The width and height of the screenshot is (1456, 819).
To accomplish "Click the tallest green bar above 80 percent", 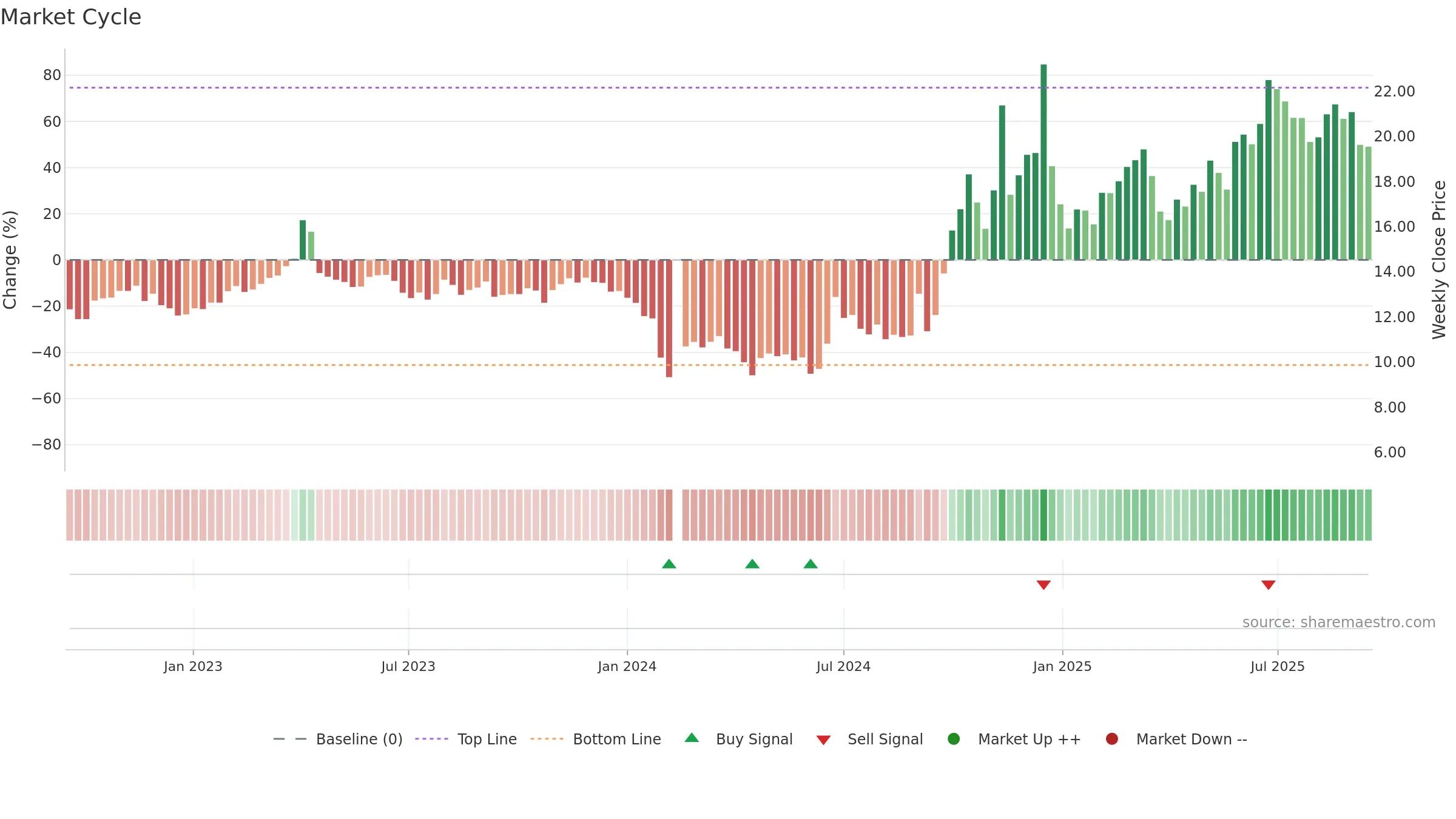I will click(x=1043, y=162).
